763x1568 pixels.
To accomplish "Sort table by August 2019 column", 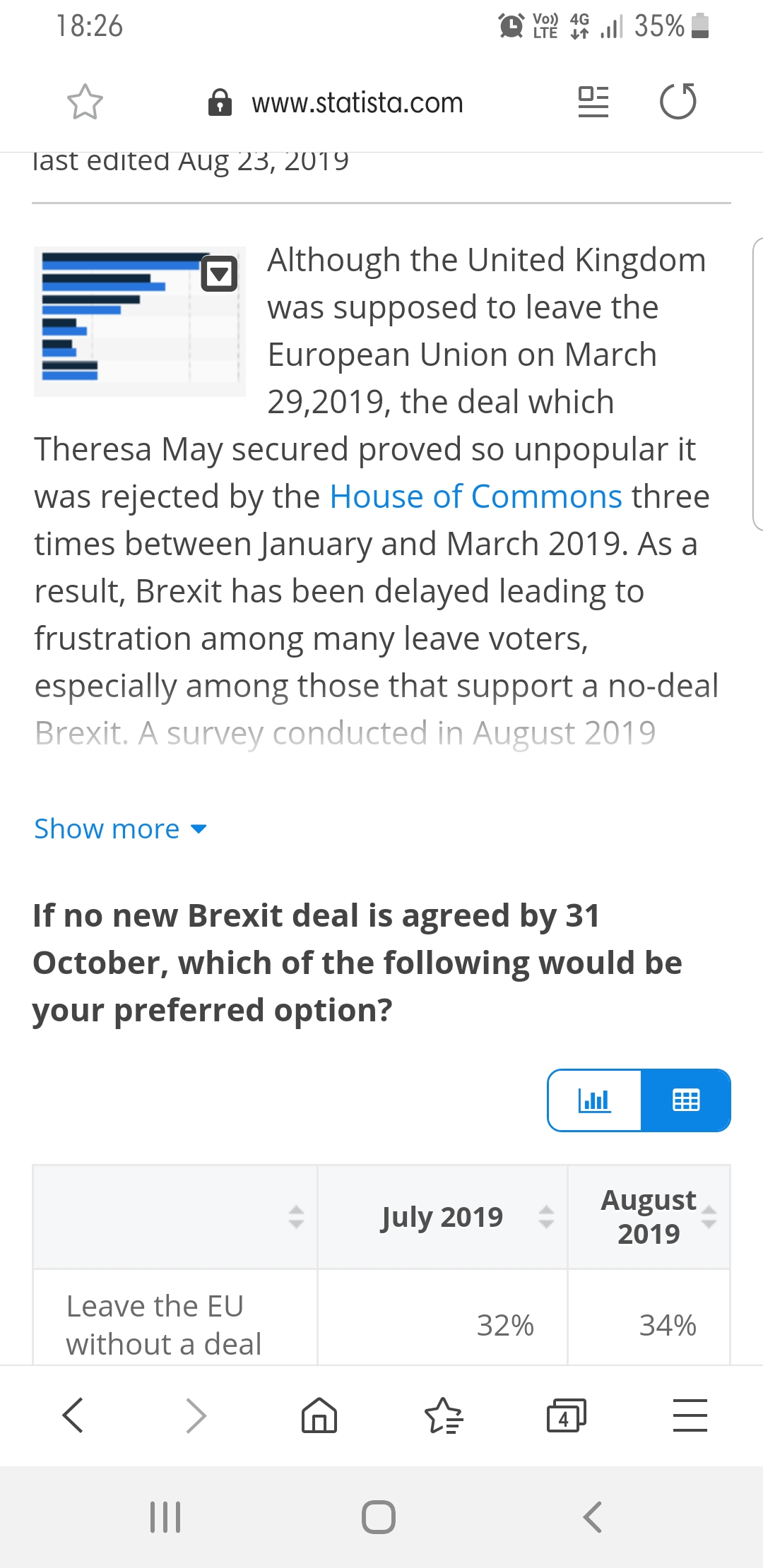I will (709, 1217).
